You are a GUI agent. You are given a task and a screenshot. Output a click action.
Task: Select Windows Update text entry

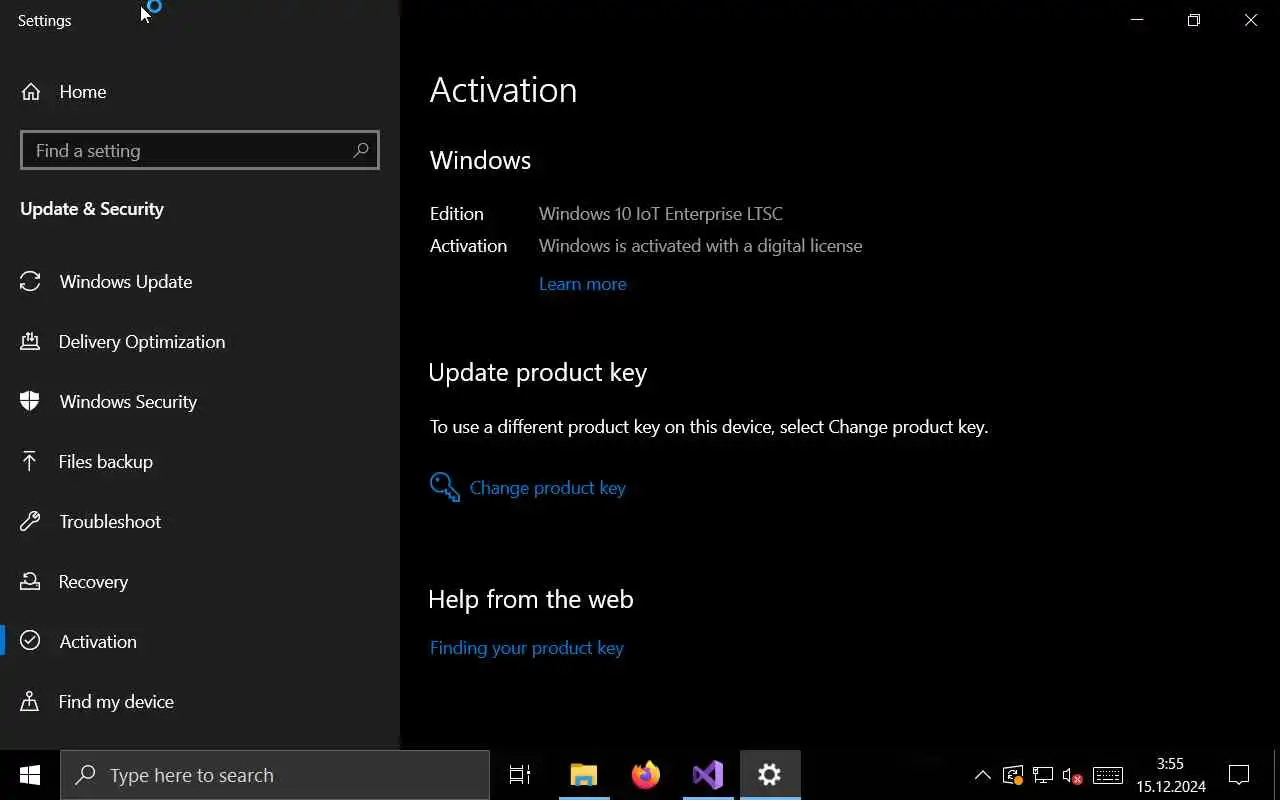point(126,282)
